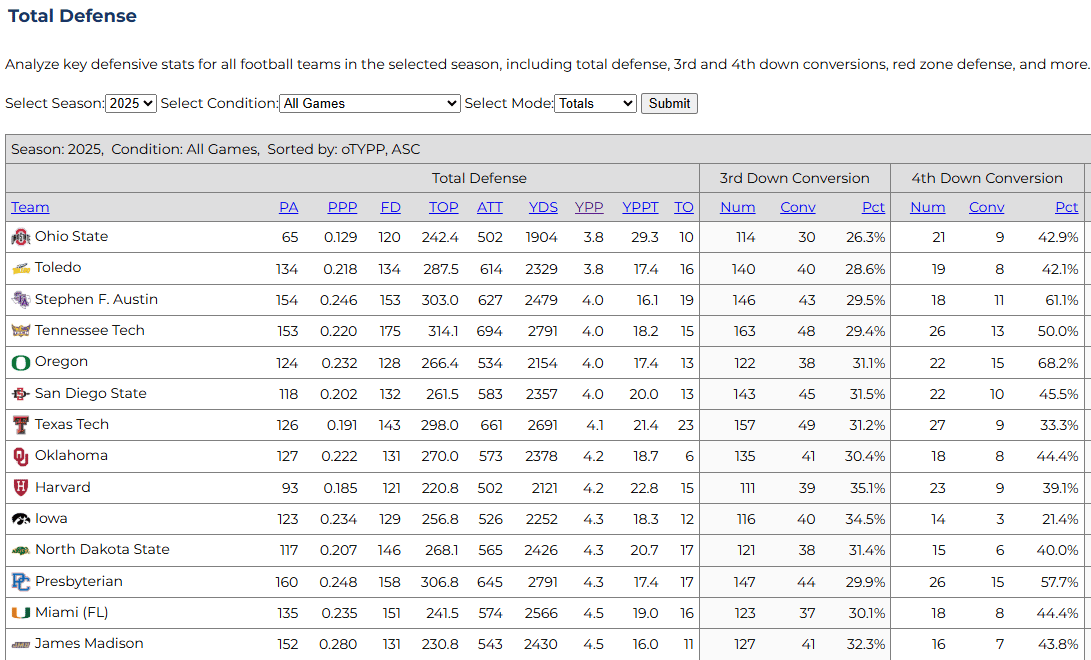Open the Select Mode dropdown
Viewport: 1091px width, 660px height.
[595, 103]
